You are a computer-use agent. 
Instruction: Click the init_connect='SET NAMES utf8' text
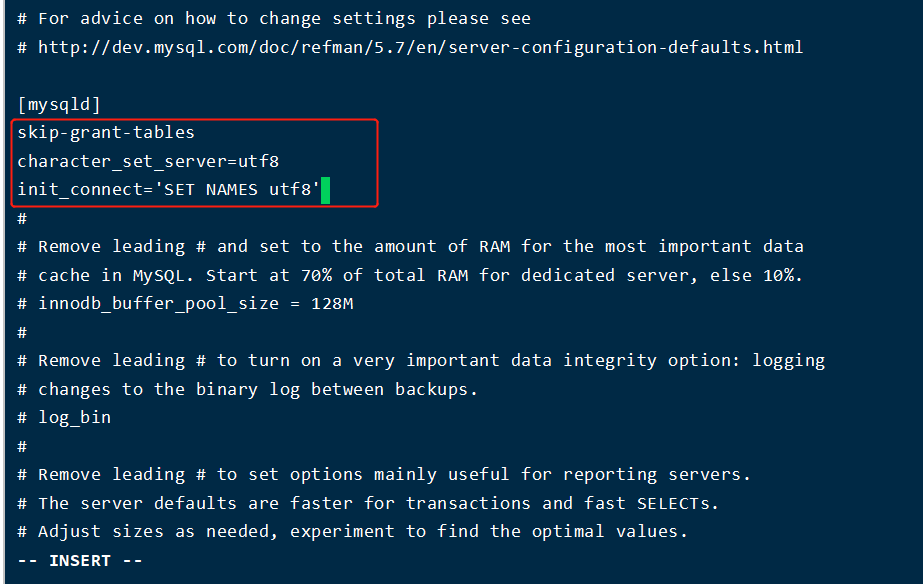point(168,190)
